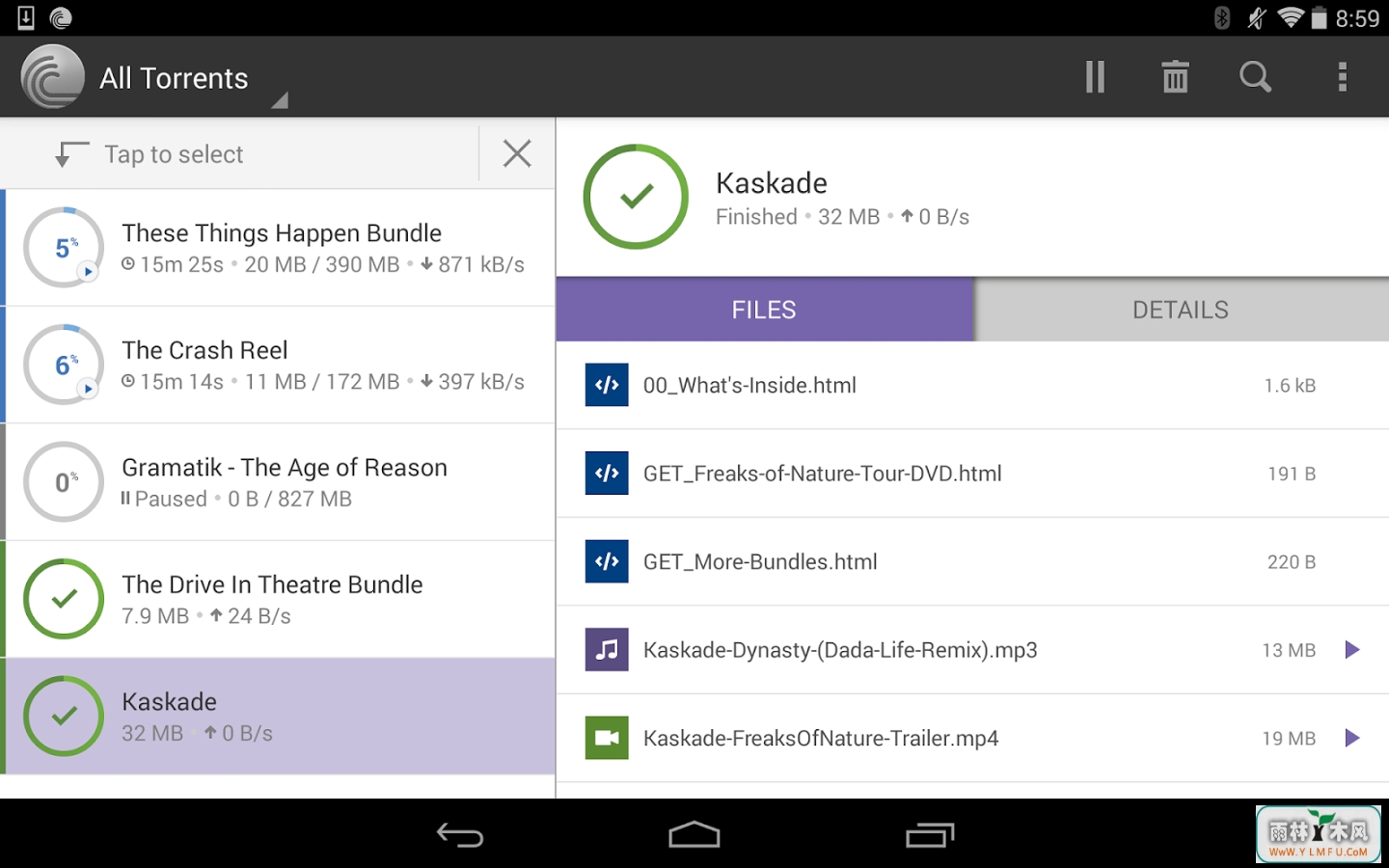The image size is (1389, 868).
Task: Open Kaskade-FreaksOfNature-Trailer.mp4
Action: [x=972, y=738]
